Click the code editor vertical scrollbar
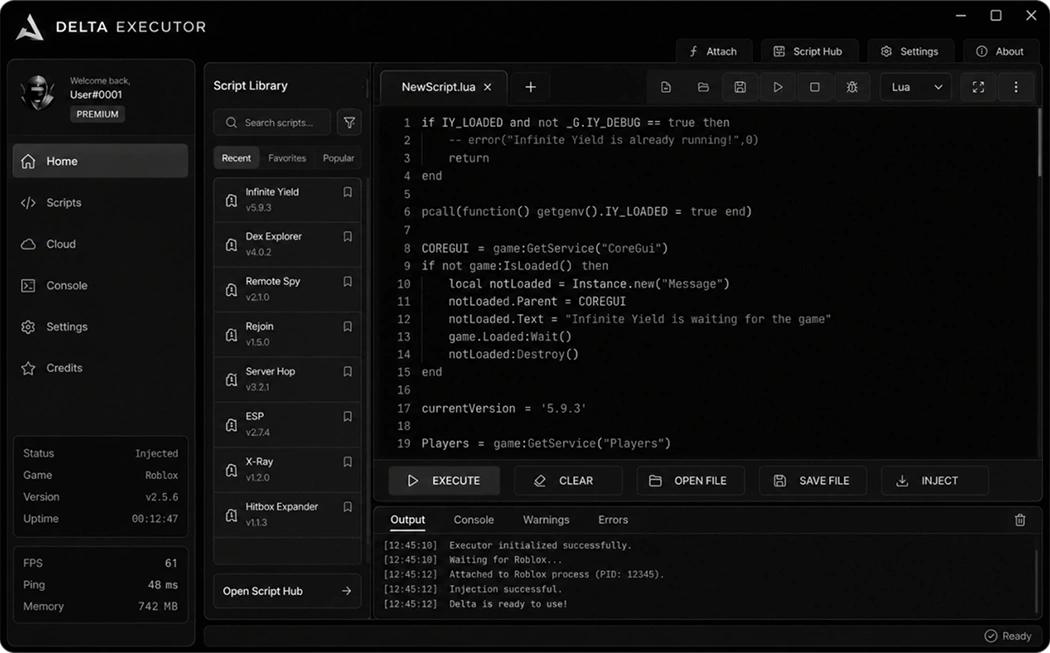Viewport: 1050px width, 653px height. pos(1039,142)
